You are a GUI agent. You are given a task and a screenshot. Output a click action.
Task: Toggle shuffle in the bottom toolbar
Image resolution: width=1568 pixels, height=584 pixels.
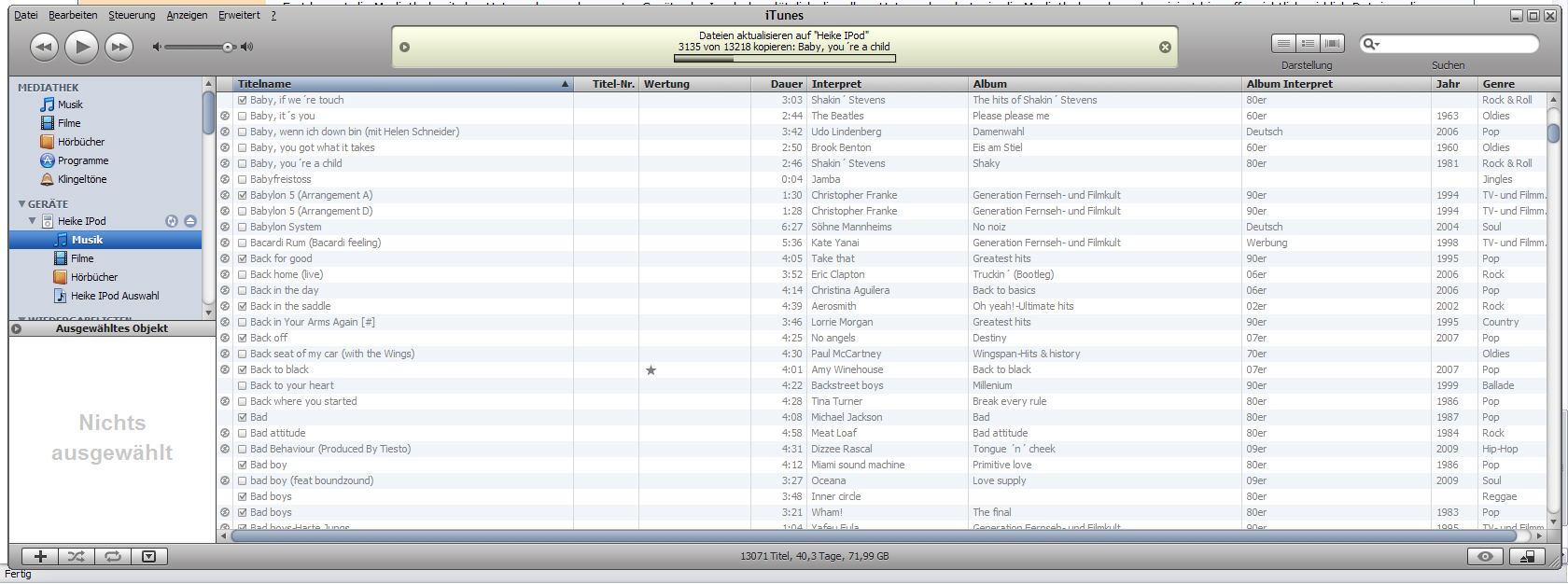tap(77, 556)
